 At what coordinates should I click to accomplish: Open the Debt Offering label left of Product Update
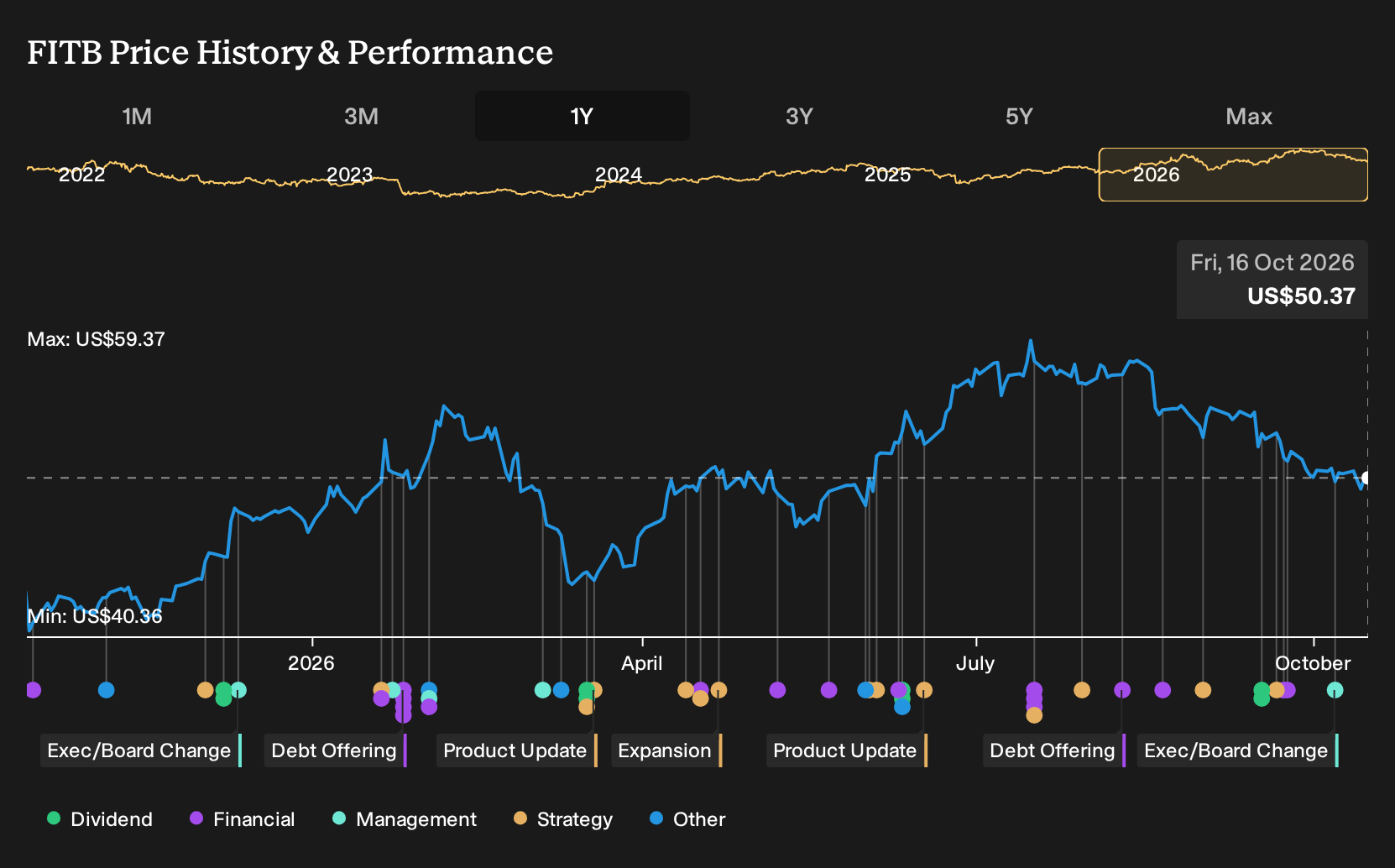pos(336,750)
